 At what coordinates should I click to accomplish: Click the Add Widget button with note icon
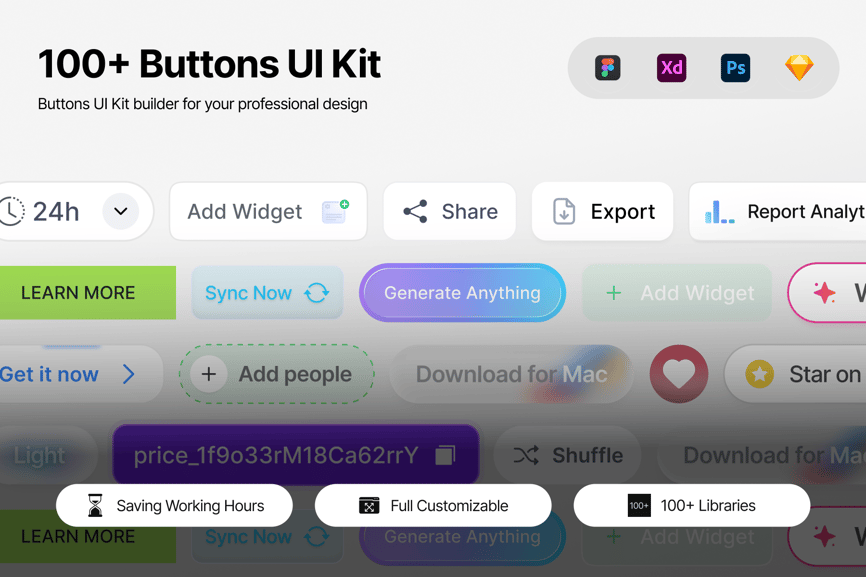tap(268, 212)
